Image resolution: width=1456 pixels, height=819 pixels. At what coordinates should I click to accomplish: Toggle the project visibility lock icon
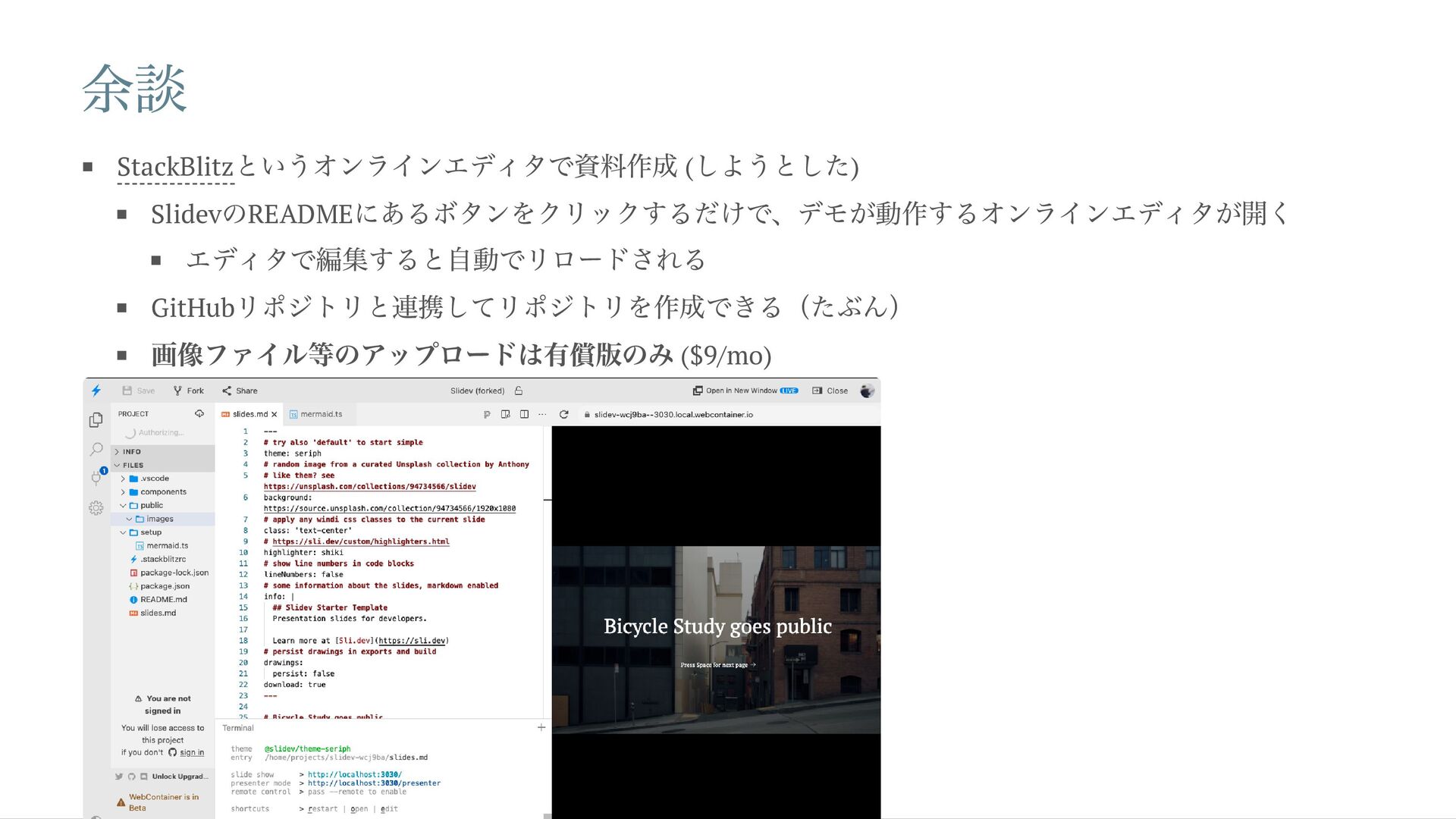(x=519, y=391)
